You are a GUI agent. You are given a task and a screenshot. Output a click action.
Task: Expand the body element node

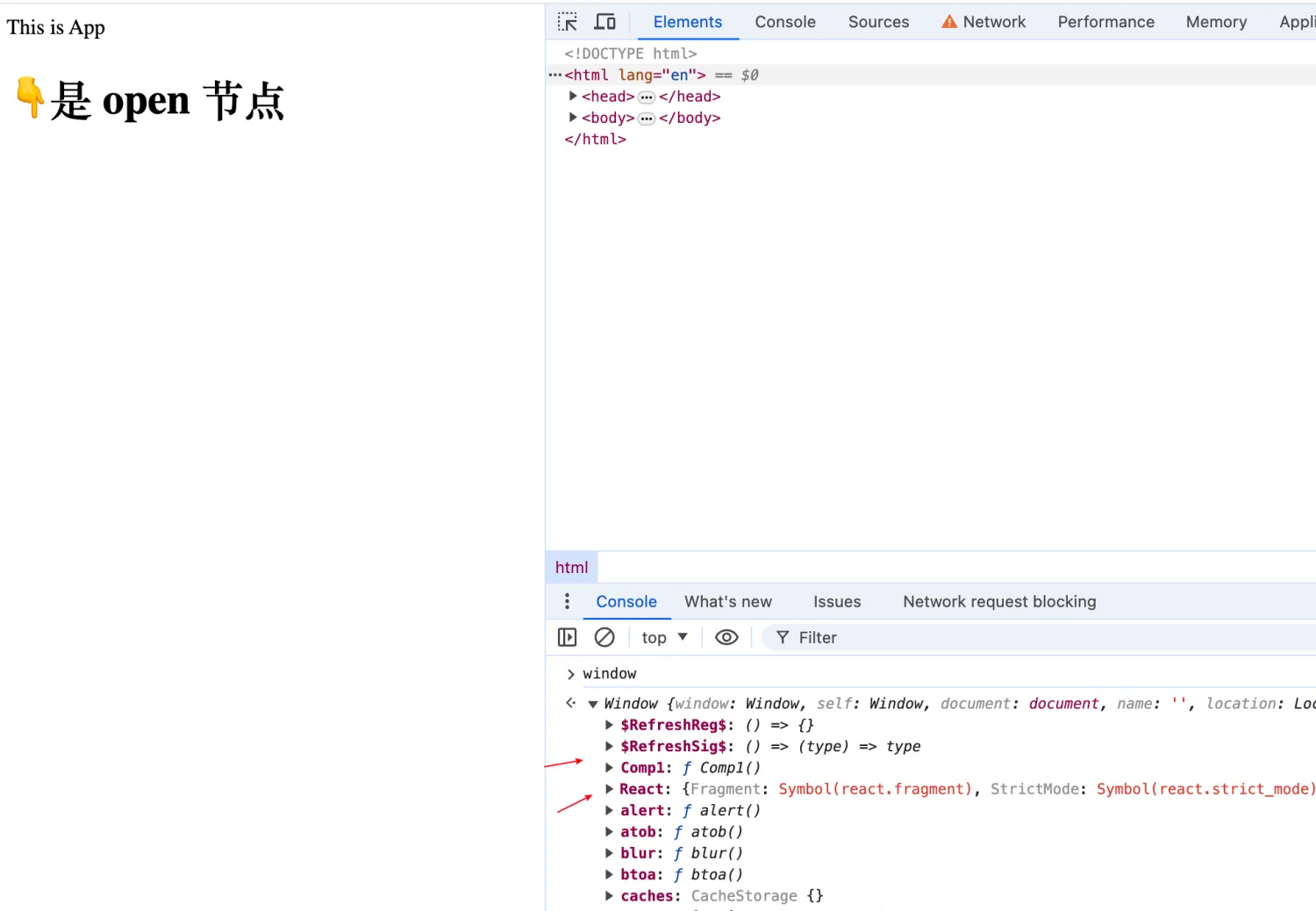tap(573, 118)
